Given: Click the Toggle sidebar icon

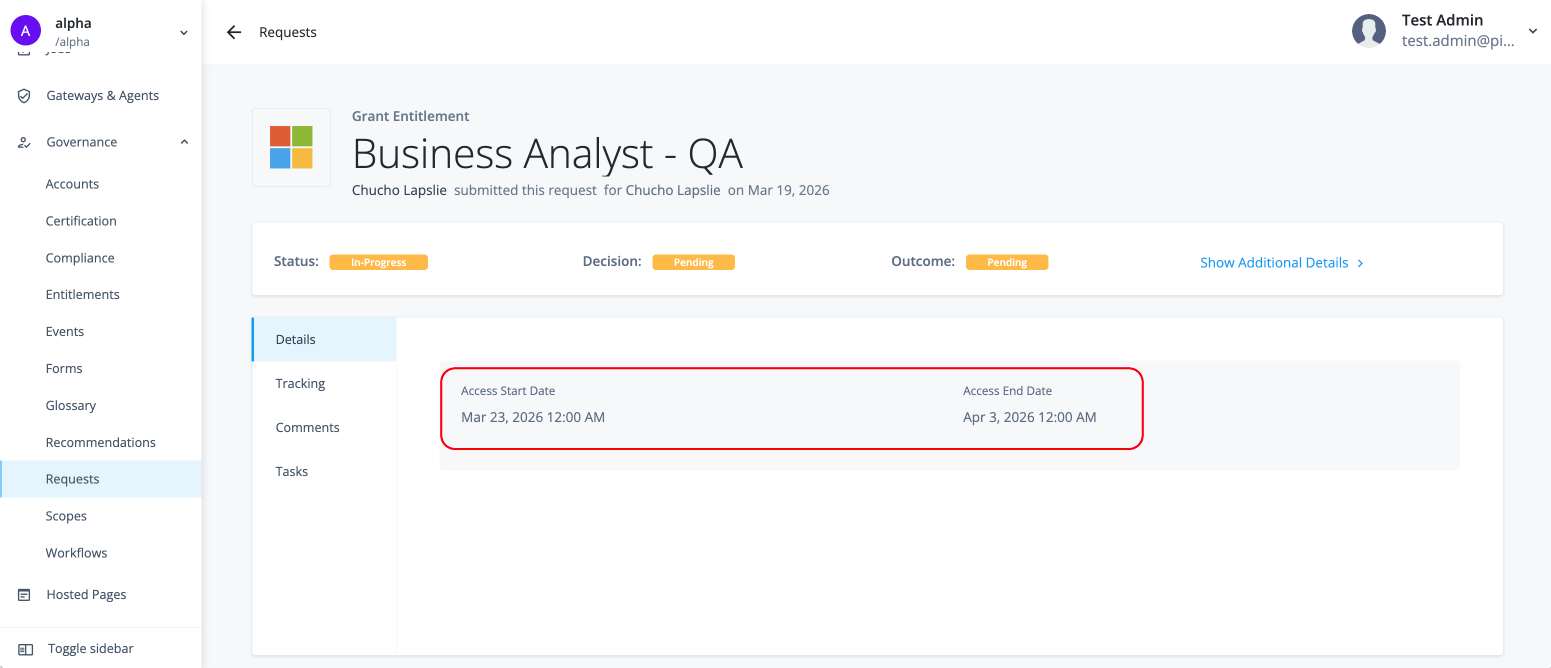Looking at the screenshot, I should click(x=26, y=649).
